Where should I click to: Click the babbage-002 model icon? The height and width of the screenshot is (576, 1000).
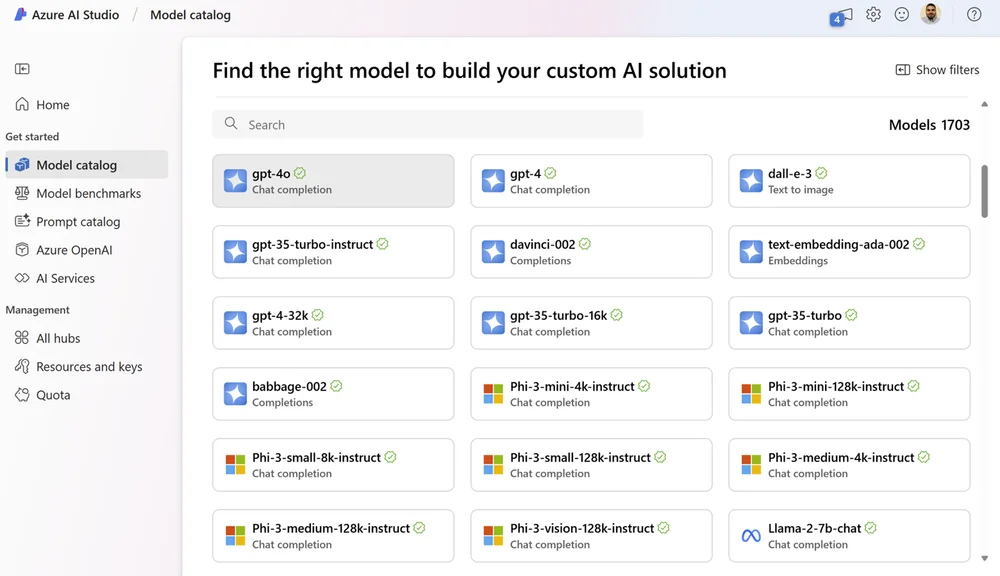coord(235,394)
